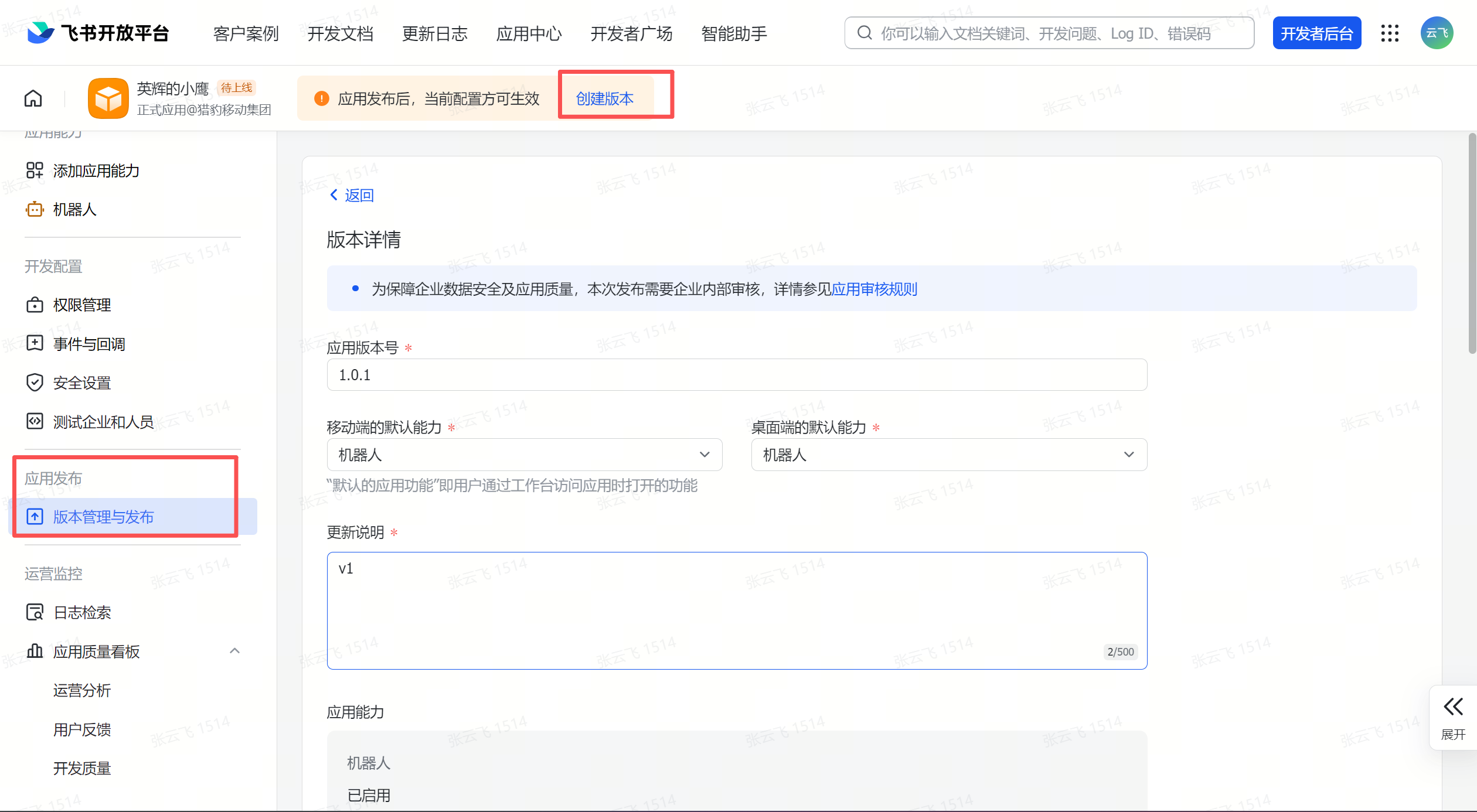This screenshot has height=812, width=1477.
Task: Open 事件与回调 settings
Action: 35,343
